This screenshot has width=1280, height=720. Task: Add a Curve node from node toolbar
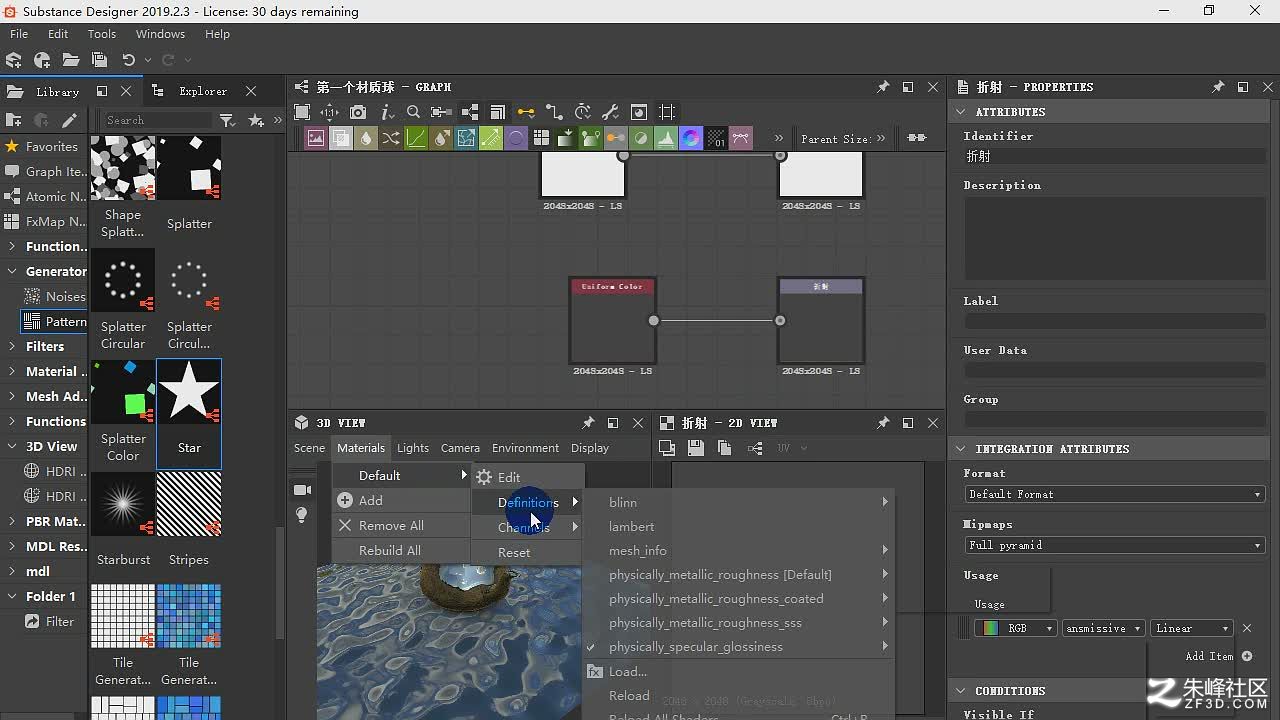(x=416, y=138)
